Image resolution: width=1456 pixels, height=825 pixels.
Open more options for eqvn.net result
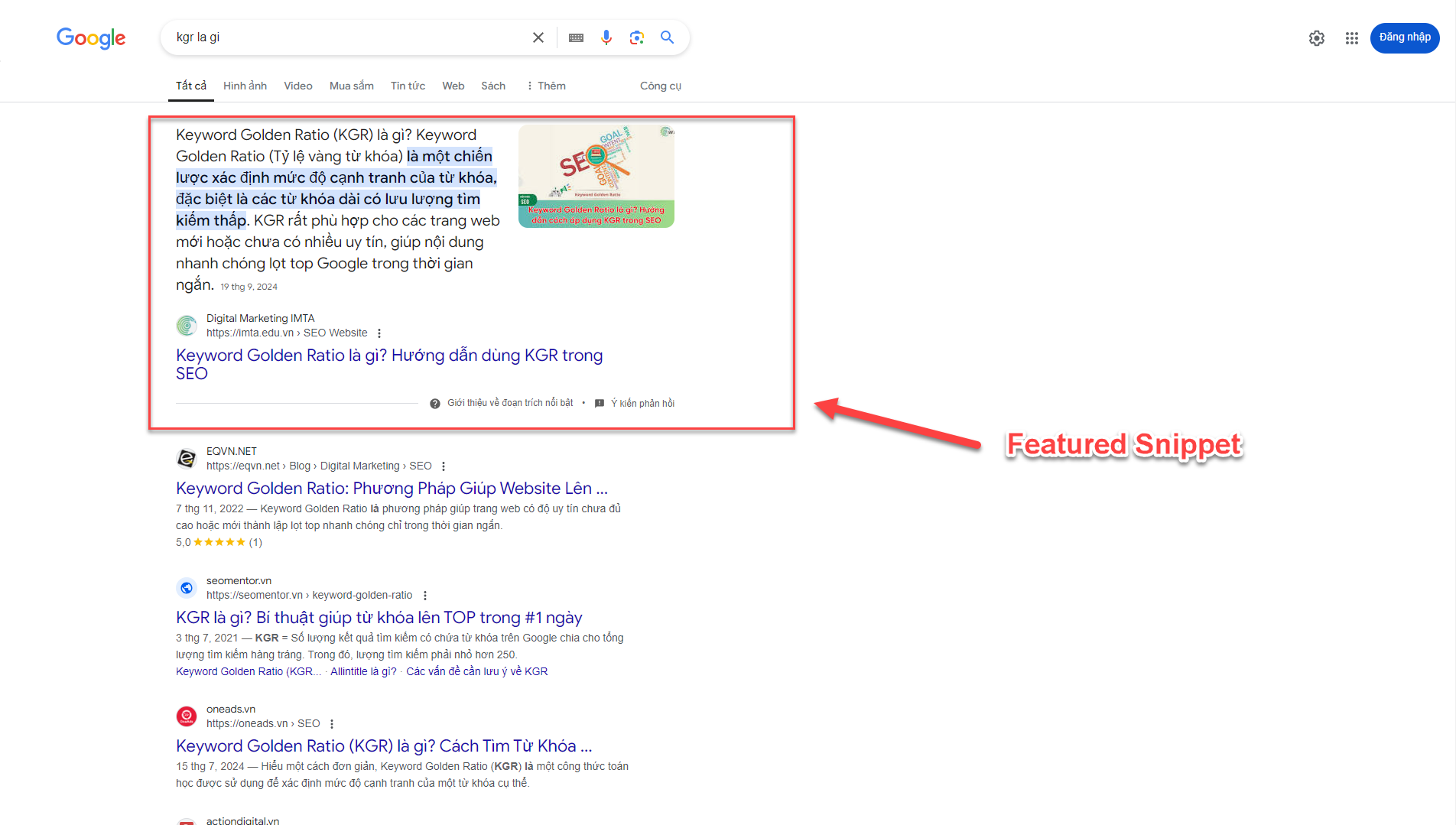(444, 466)
